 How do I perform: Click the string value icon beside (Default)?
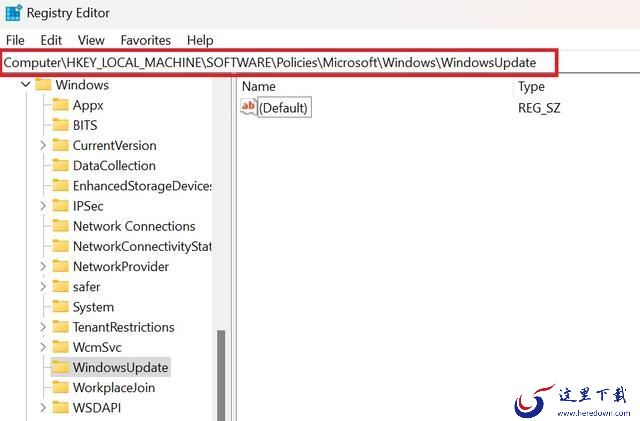point(248,107)
